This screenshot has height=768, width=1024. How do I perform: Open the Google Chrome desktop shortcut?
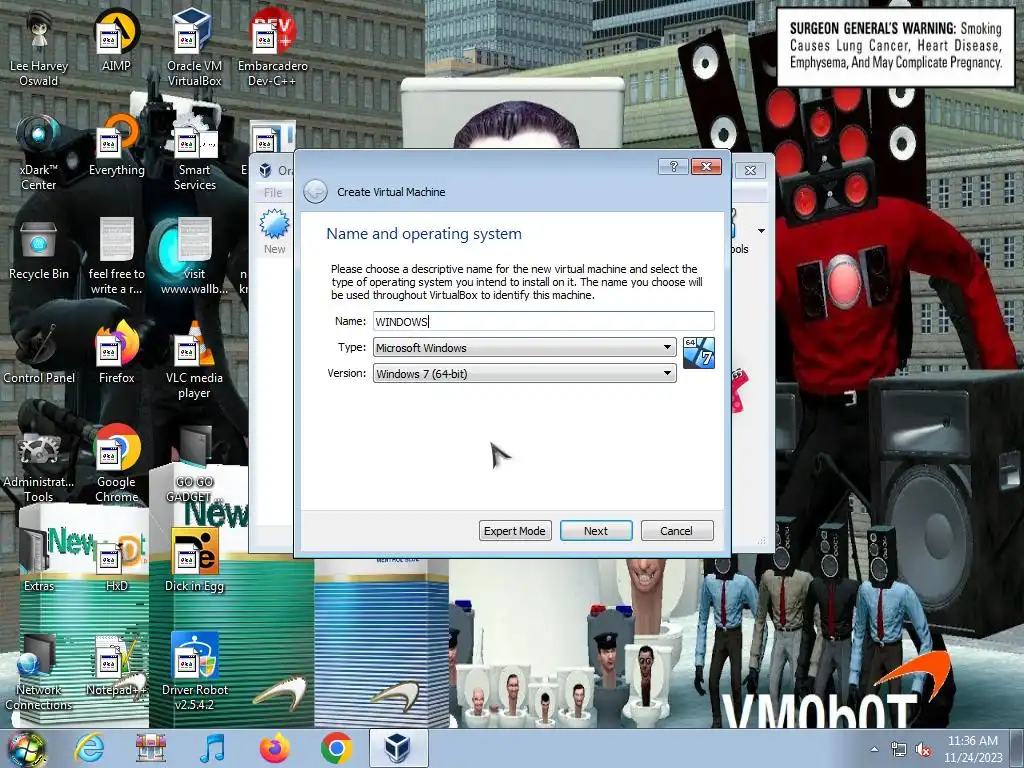click(x=116, y=464)
